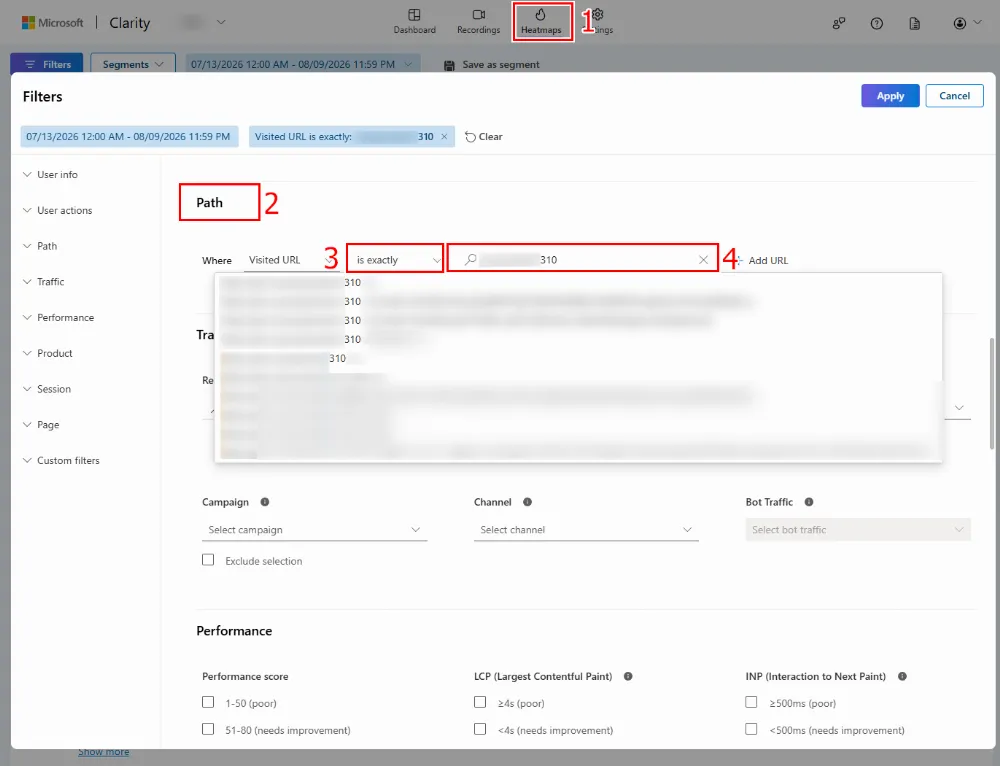Open the help question mark icon
Screen dimensions: 1000x766
(x=877, y=23)
